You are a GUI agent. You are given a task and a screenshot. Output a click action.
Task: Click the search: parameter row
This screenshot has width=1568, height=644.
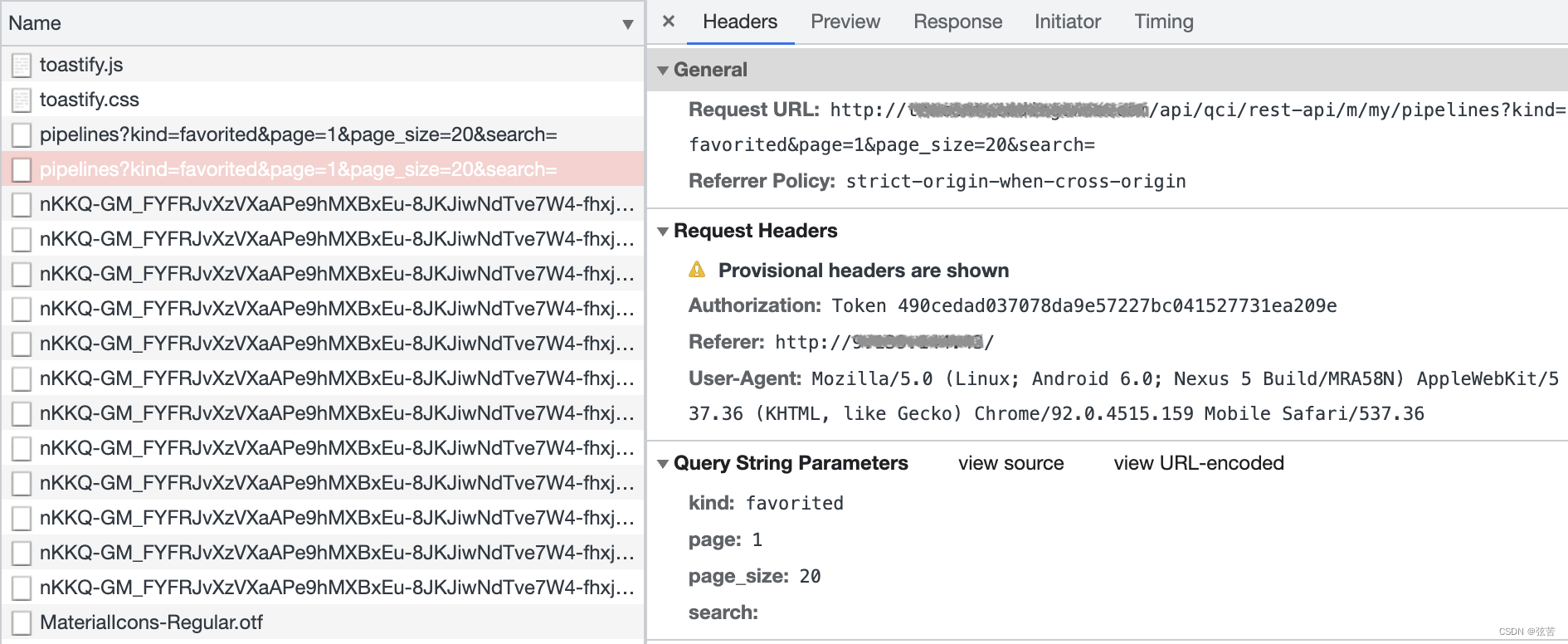[x=723, y=612]
